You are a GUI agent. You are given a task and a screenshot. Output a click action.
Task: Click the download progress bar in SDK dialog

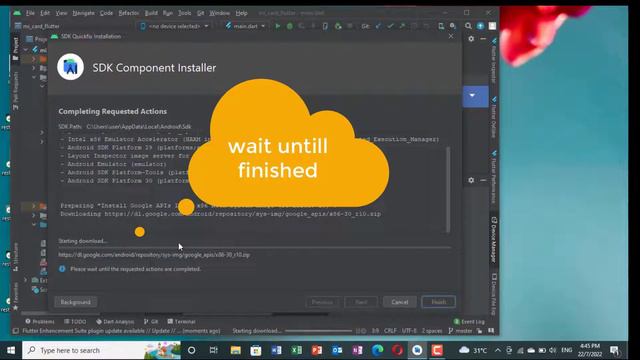click(x=255, y=247)
